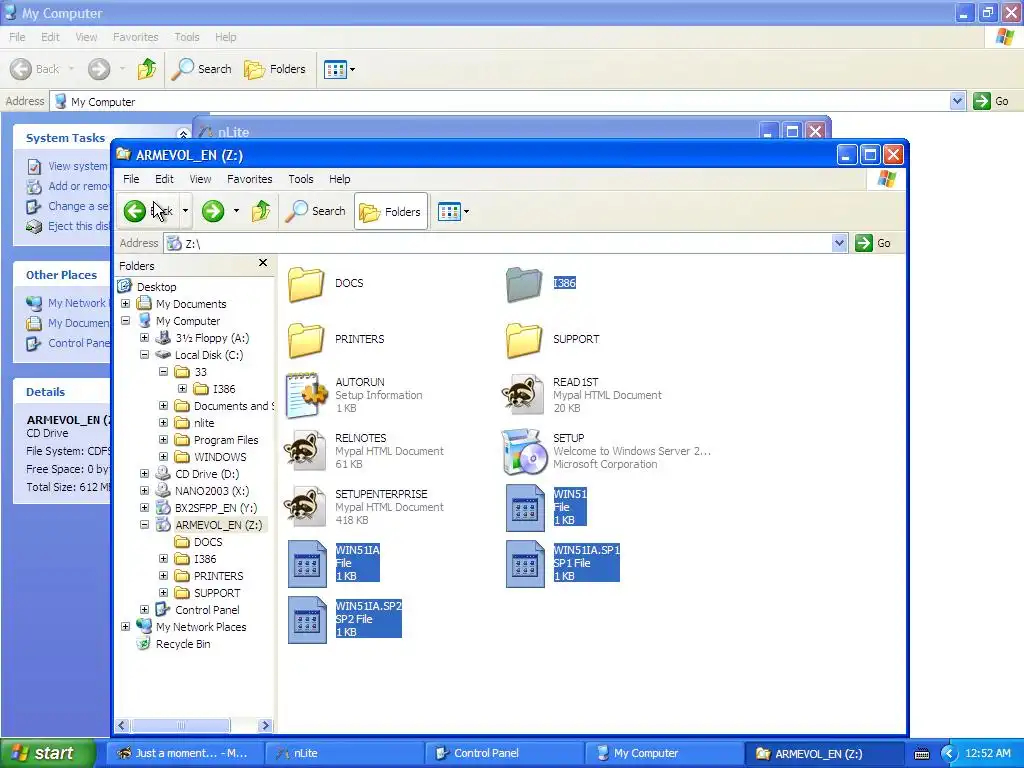Click green Forward arrow in ARMEVOL_EN window
This screenshot has height=768, width=1024.
(213, 211)
